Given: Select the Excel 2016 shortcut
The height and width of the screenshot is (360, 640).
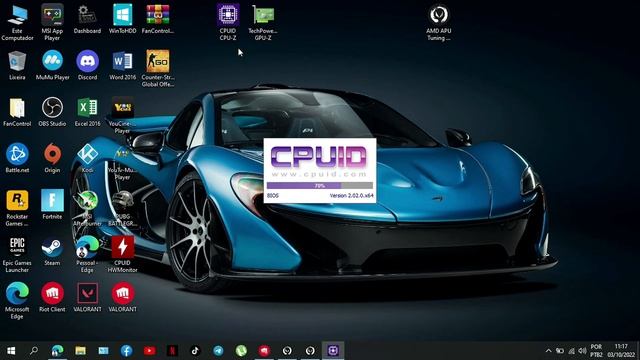Looking at the screenshot, I should point(87,112).
